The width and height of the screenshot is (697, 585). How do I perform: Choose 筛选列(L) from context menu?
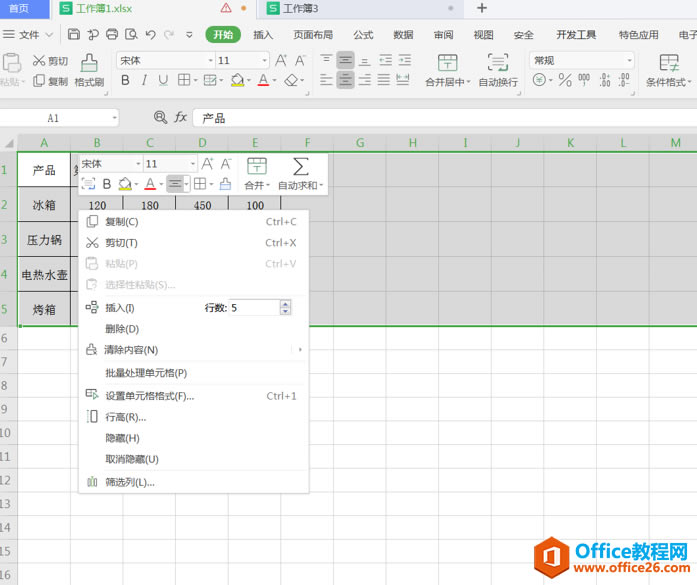[193, 482]
